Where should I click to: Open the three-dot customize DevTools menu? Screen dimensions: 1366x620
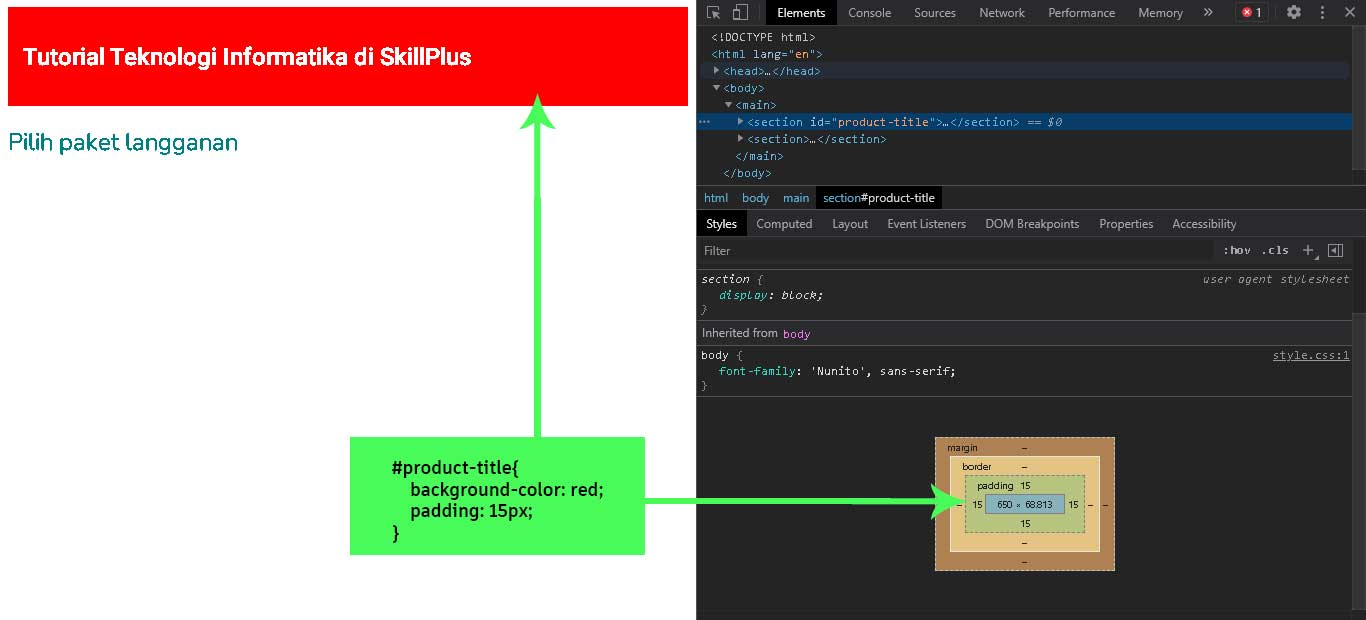click(1322, 12)
